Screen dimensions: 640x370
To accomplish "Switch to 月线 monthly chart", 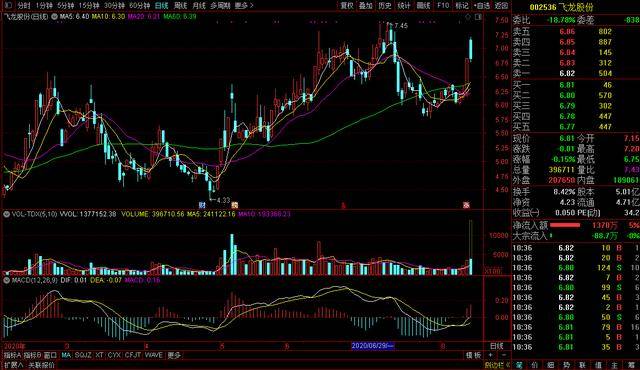I will (198, 5).
